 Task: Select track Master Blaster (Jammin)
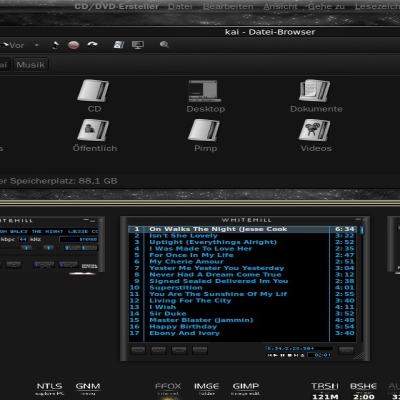click(242, 320)
